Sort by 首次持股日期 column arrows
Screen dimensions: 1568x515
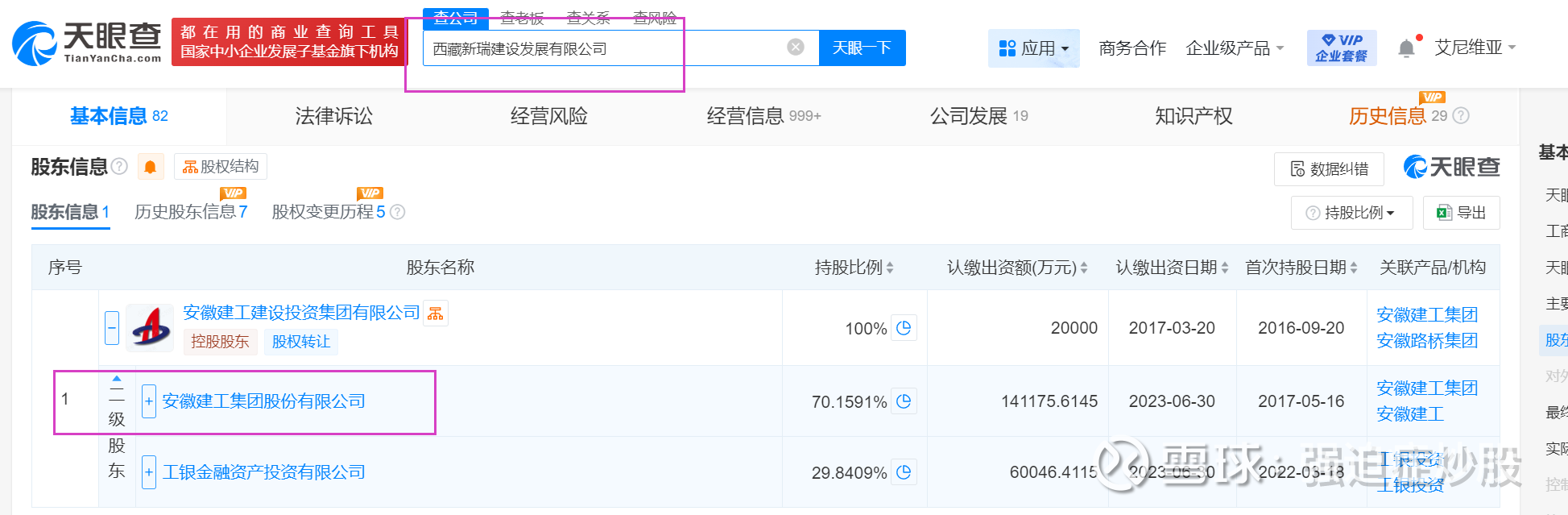click(1354, 268)
